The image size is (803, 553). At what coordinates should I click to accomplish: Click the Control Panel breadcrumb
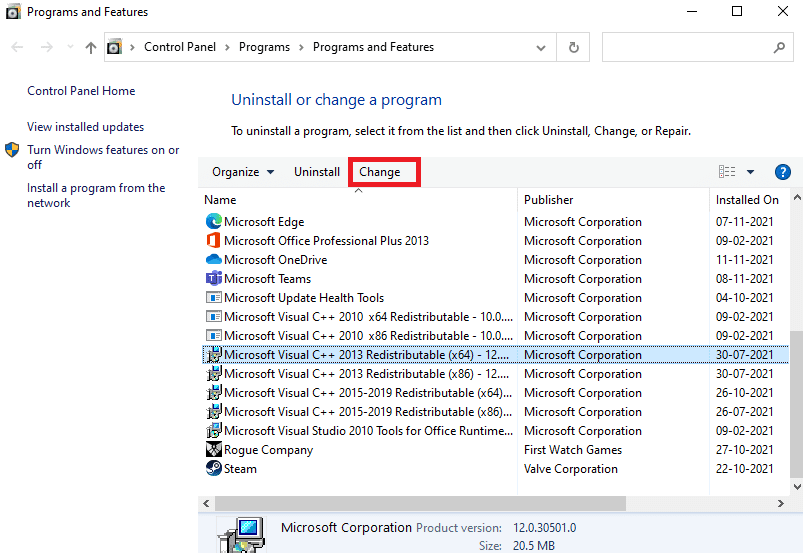pyautogui.click(x=180, y=47)
